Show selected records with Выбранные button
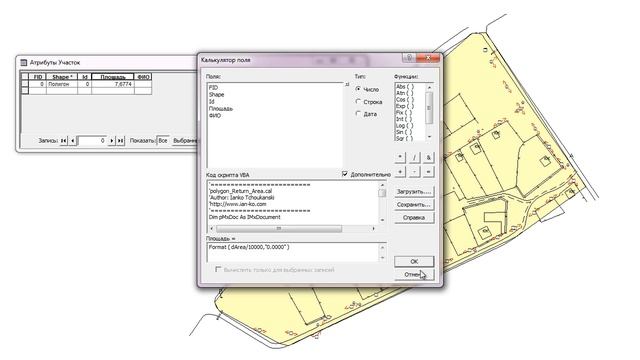 point(185,140)
